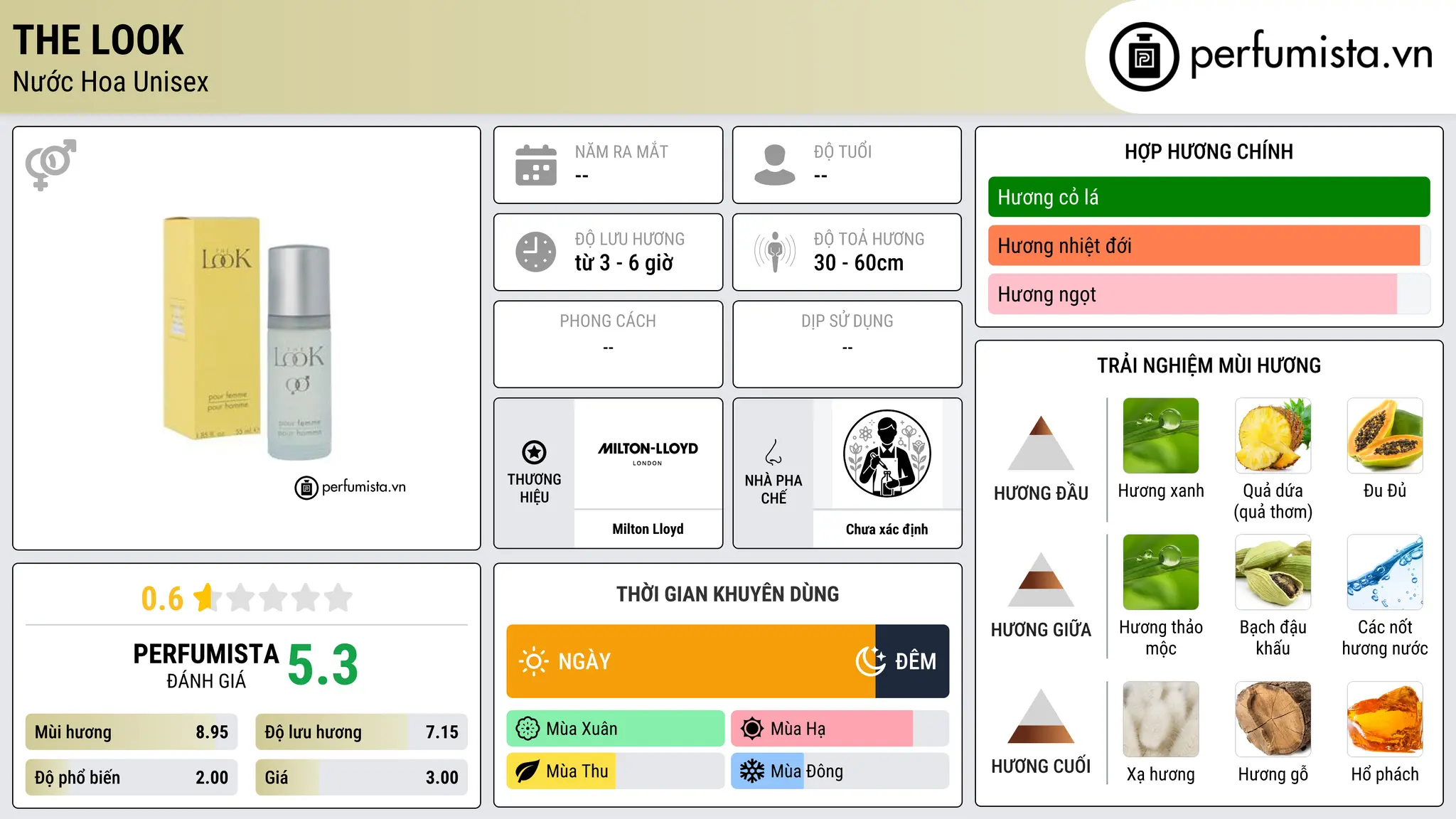Click the Mùi hương 8.95 score bar

(x=132, y=732)
